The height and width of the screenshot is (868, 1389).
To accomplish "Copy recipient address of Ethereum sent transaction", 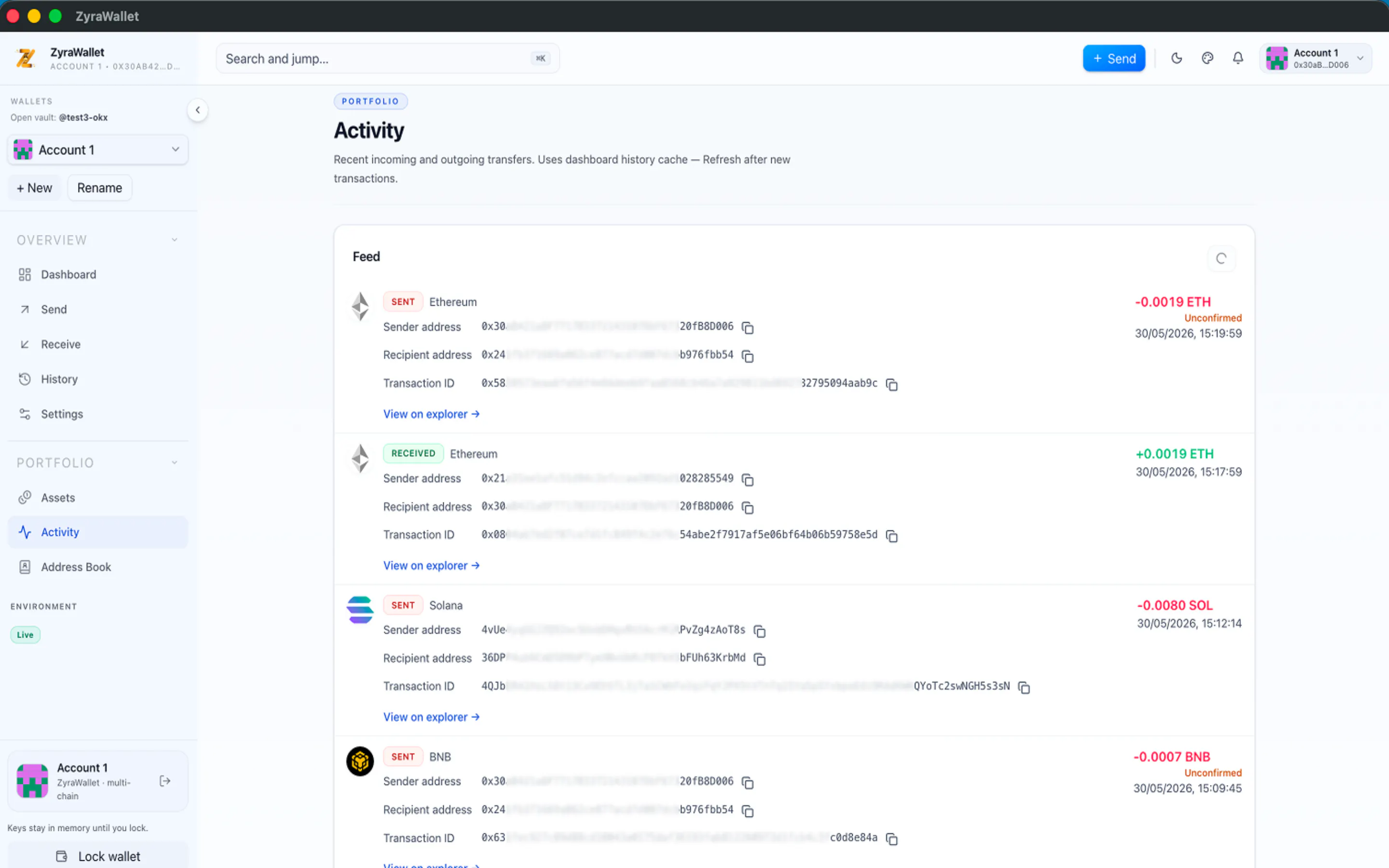I will click(747, 356).
